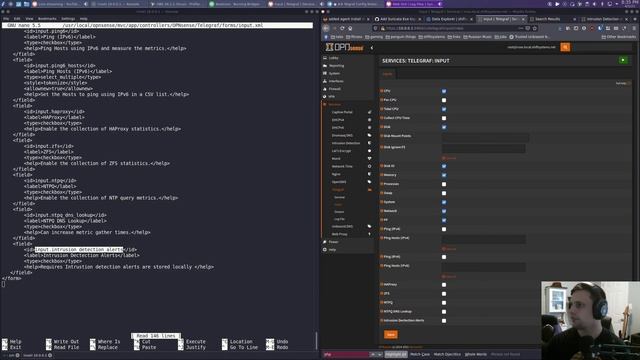Click the Unbound DNS tag icon
The width and height of the screenshot is (640, 360).
coord(369,227)
